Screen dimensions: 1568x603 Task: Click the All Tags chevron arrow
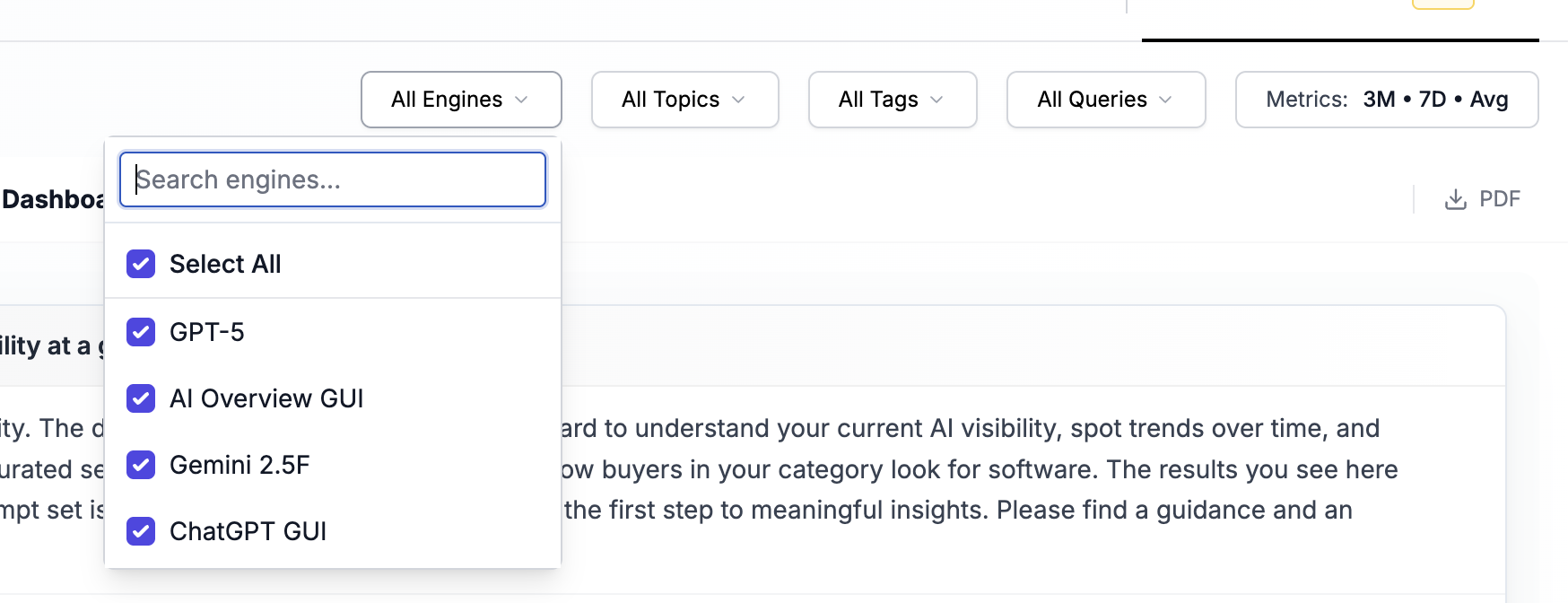[936, 100]
